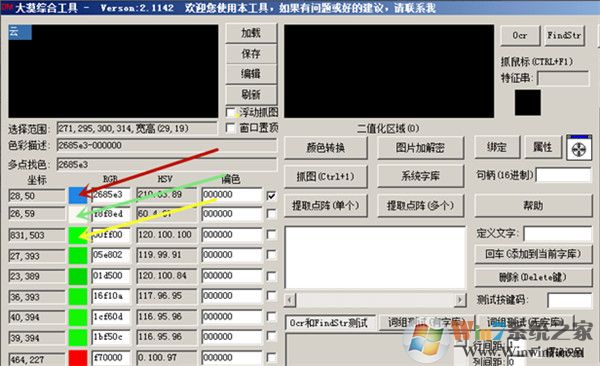Select the off-white swatch for row 26,59

78,214
